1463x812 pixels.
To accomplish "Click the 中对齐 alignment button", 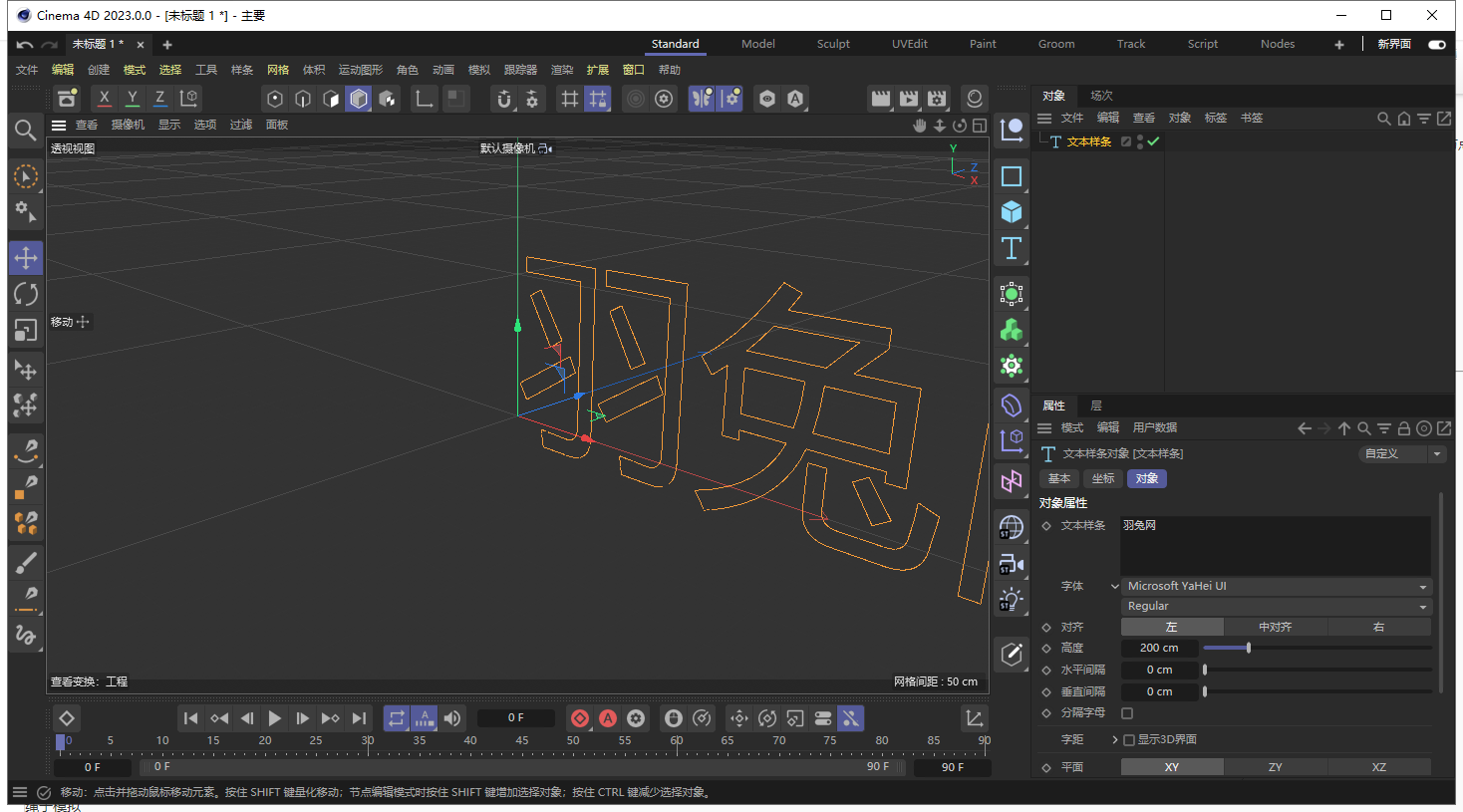I will point(1276,627).
